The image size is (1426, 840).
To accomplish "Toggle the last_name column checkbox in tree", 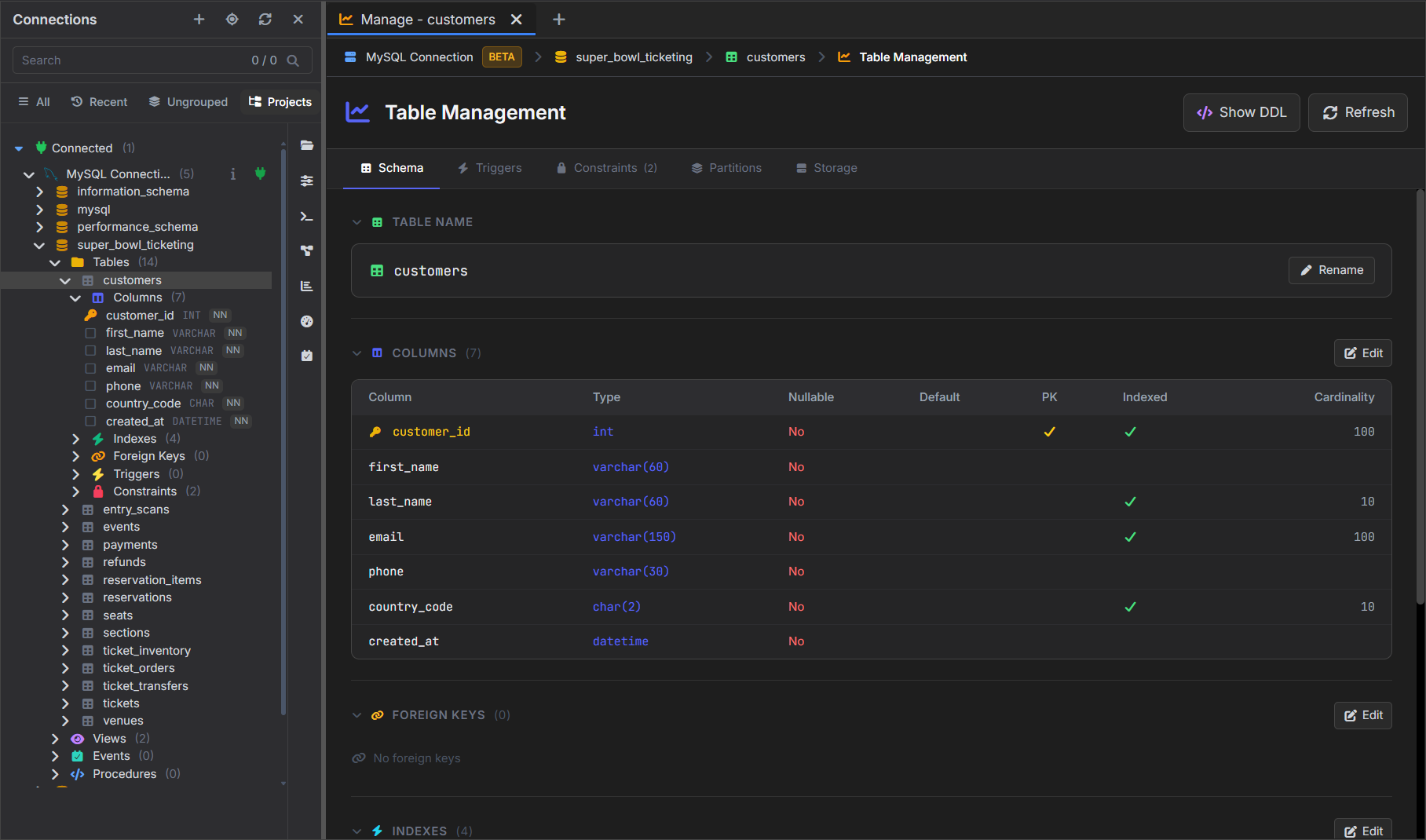I will click(x=90, y=351).
